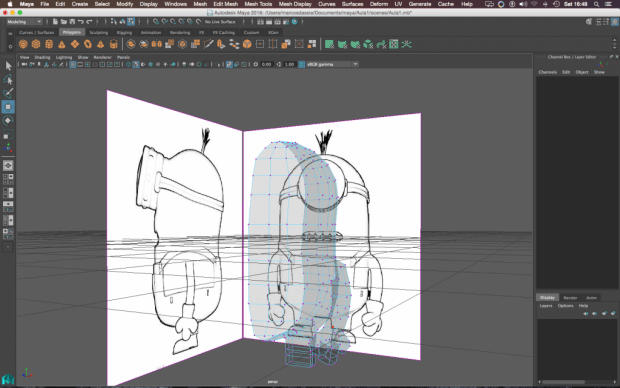Click the last green UV shelf icon
This screenshot has height=388, width=620.
(x=406, y=44)
